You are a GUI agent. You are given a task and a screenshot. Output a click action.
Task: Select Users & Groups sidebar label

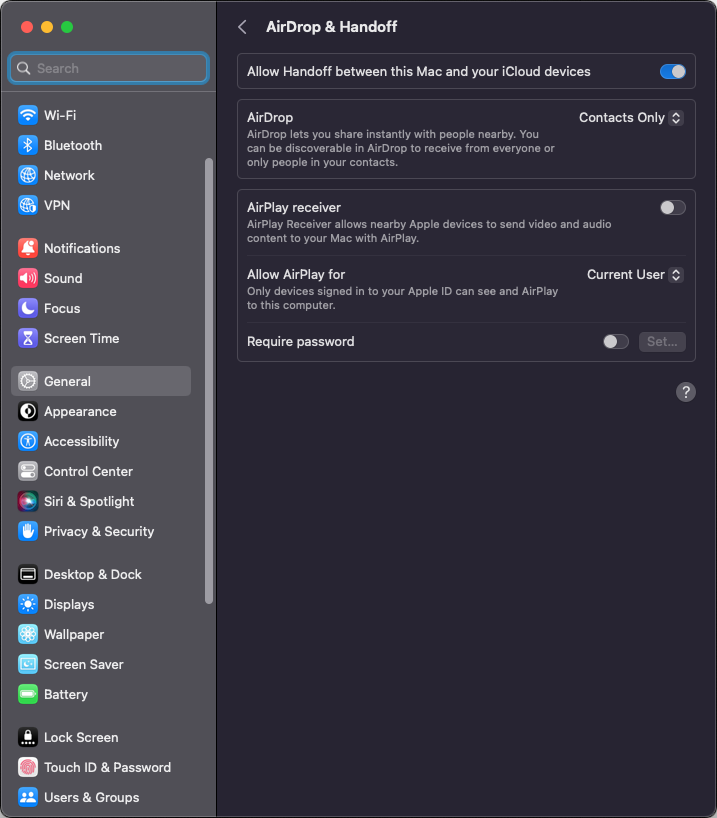(91, 798)
